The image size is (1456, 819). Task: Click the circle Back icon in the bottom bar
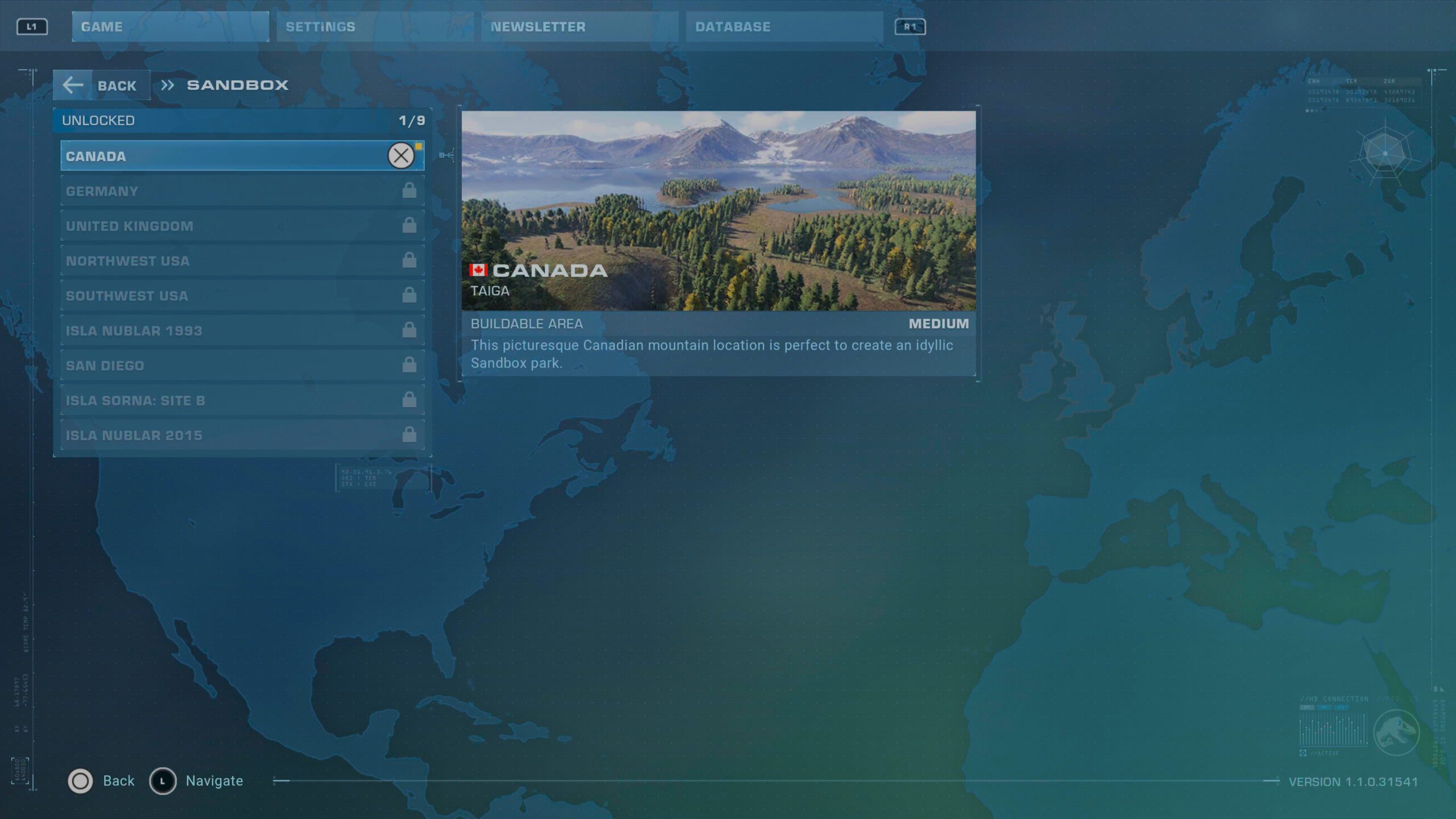click(x=80, y=780)
